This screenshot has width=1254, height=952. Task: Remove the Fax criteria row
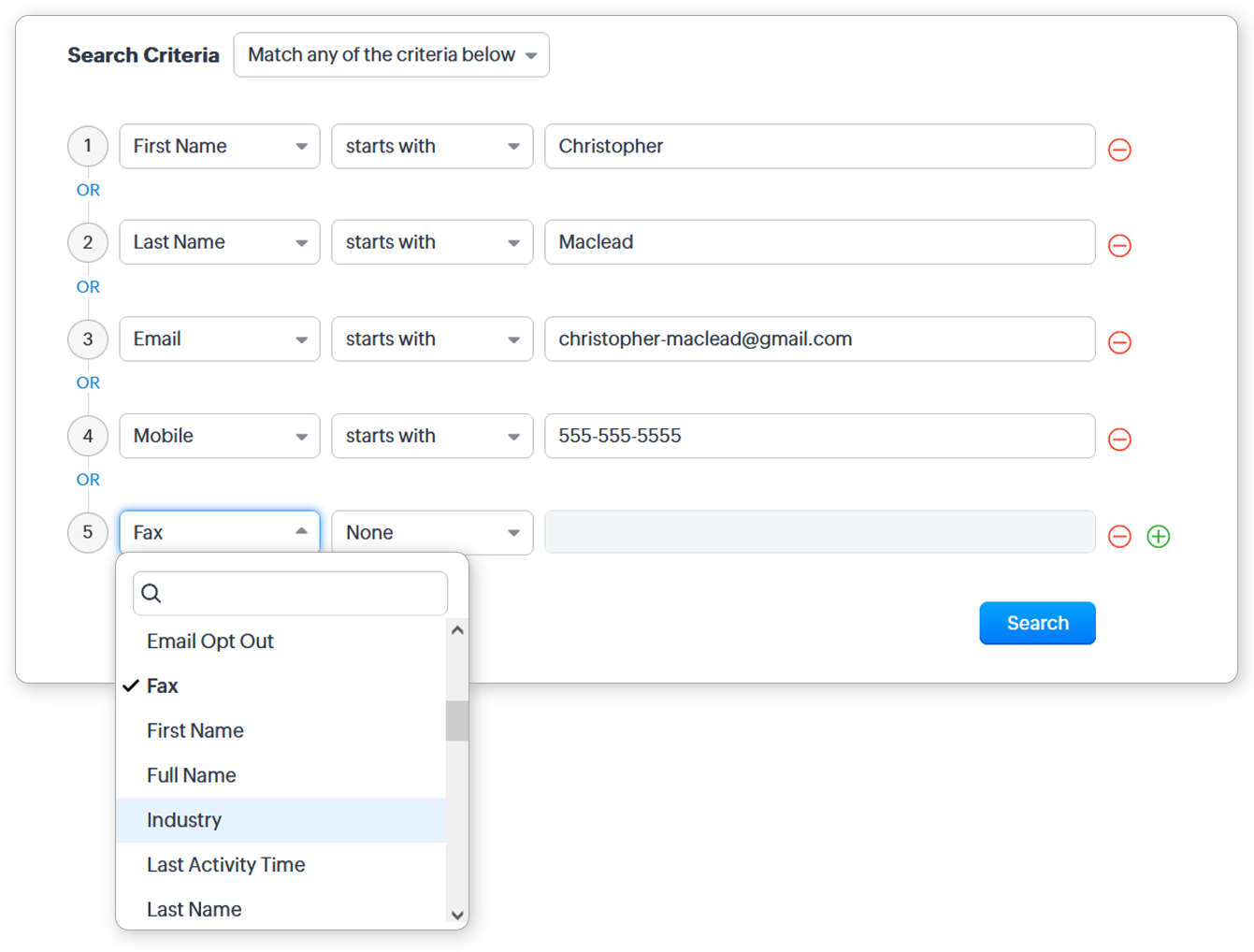pyautogui.click(x=1119, y=536)
